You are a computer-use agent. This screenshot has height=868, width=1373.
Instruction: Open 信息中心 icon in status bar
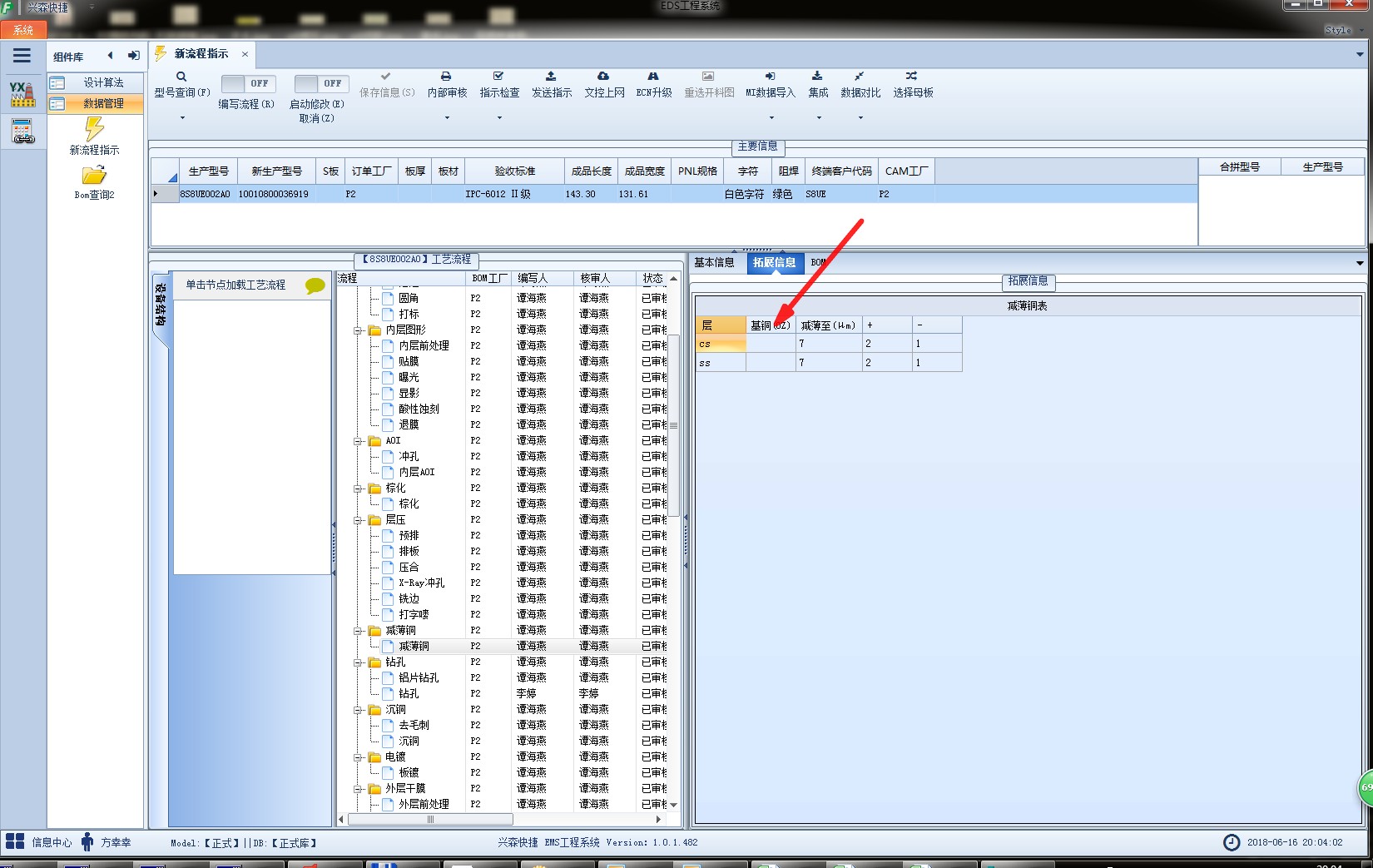pos(15,841)
